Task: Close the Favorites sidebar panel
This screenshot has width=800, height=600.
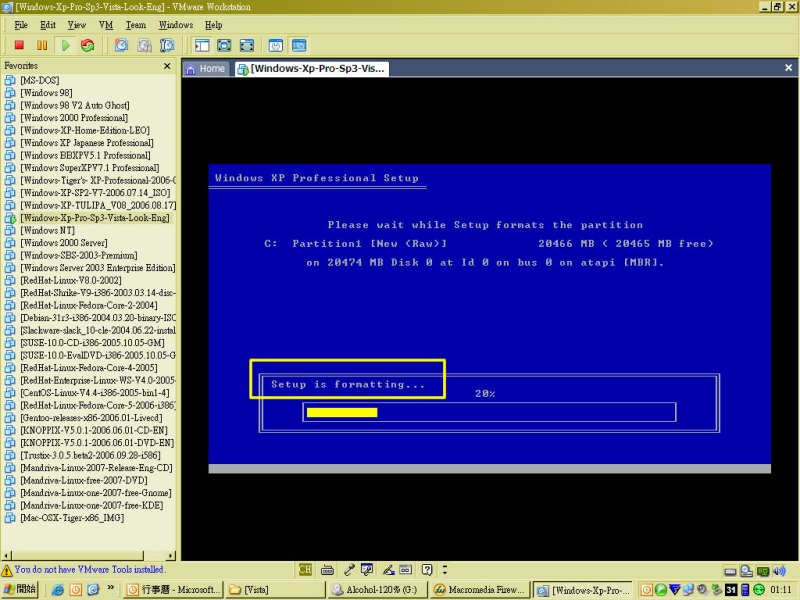Action: [x=167, y=66]
